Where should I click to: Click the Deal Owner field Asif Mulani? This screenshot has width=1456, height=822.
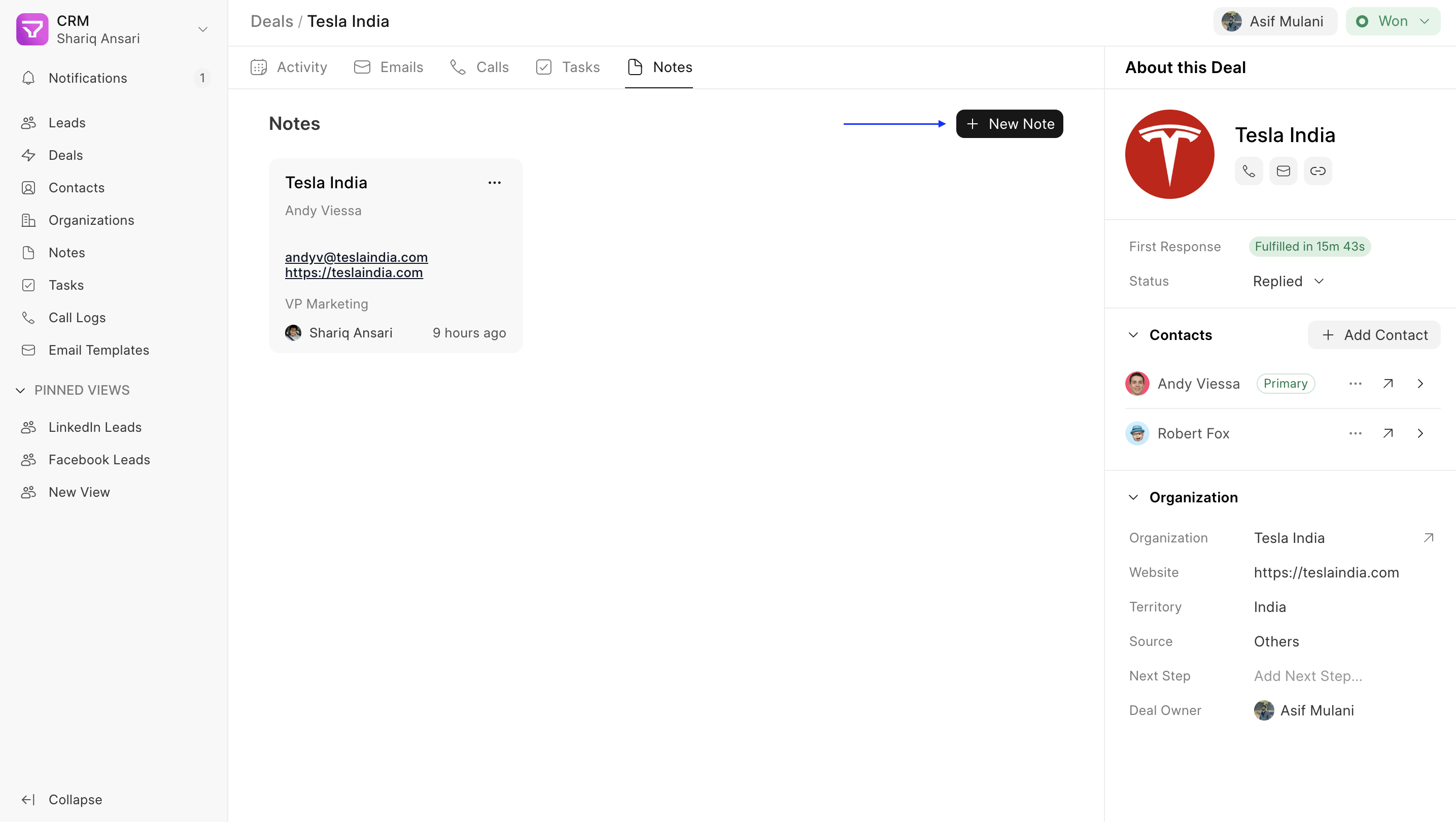pos(1304,711)
